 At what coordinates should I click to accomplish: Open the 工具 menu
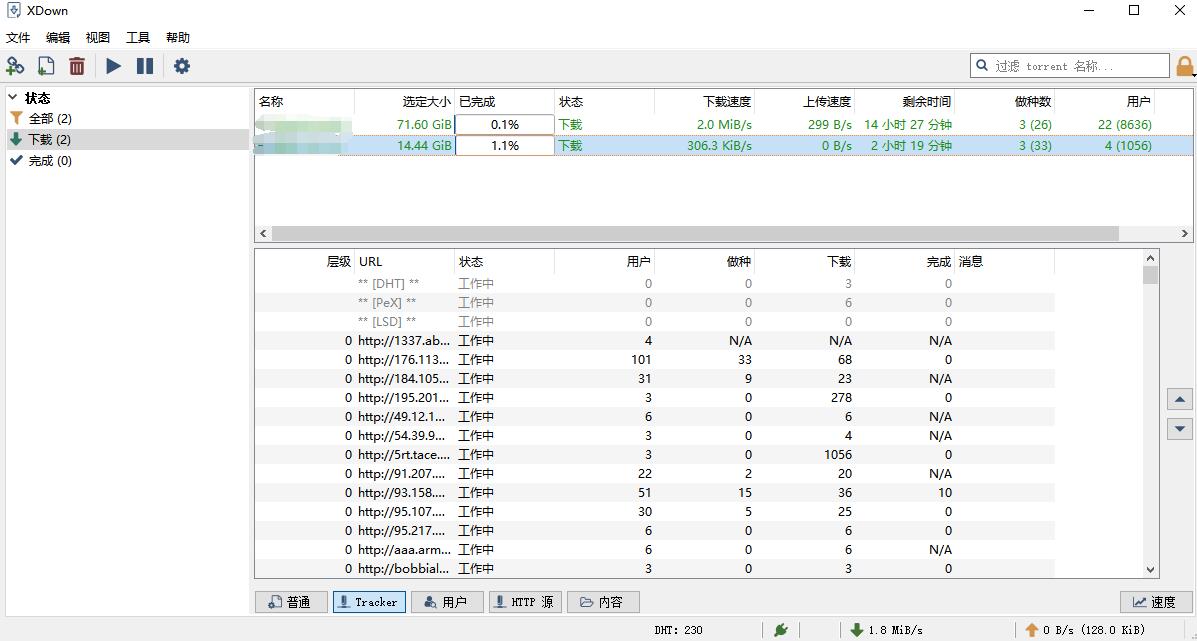tap(137, 37)
